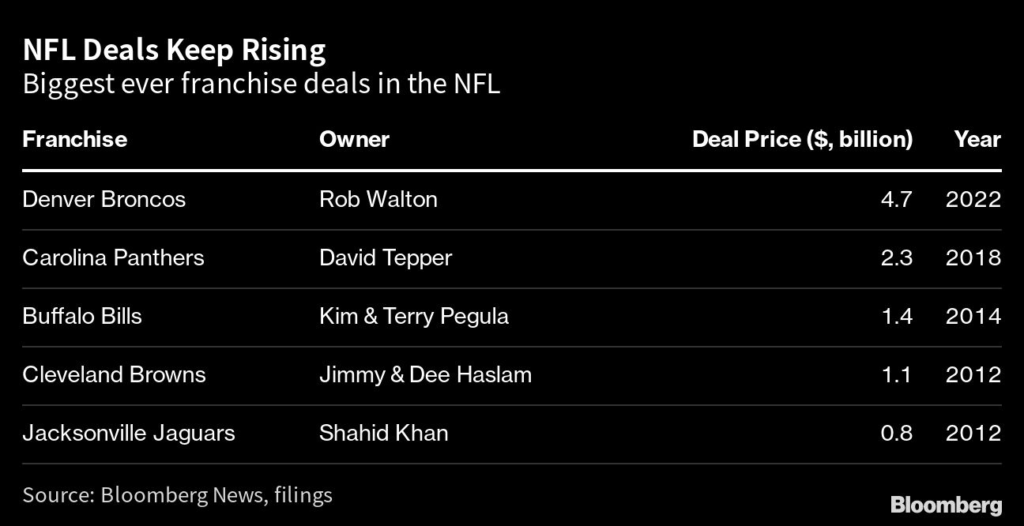1024x526 pixels.
Task: Click the "Biggest ever franchise deals" subtitle
Action: pos(261,84)
